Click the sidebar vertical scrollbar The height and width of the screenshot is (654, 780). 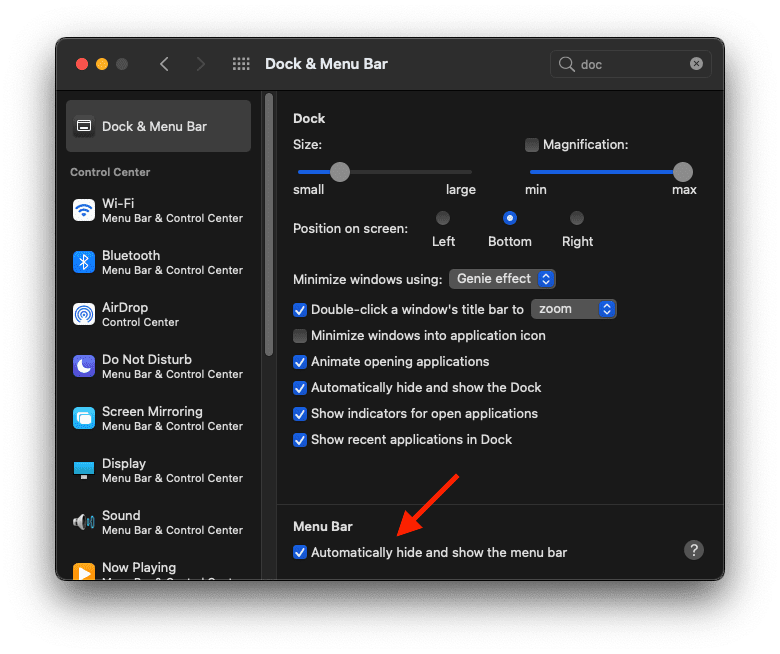click(x=269, y=224)
